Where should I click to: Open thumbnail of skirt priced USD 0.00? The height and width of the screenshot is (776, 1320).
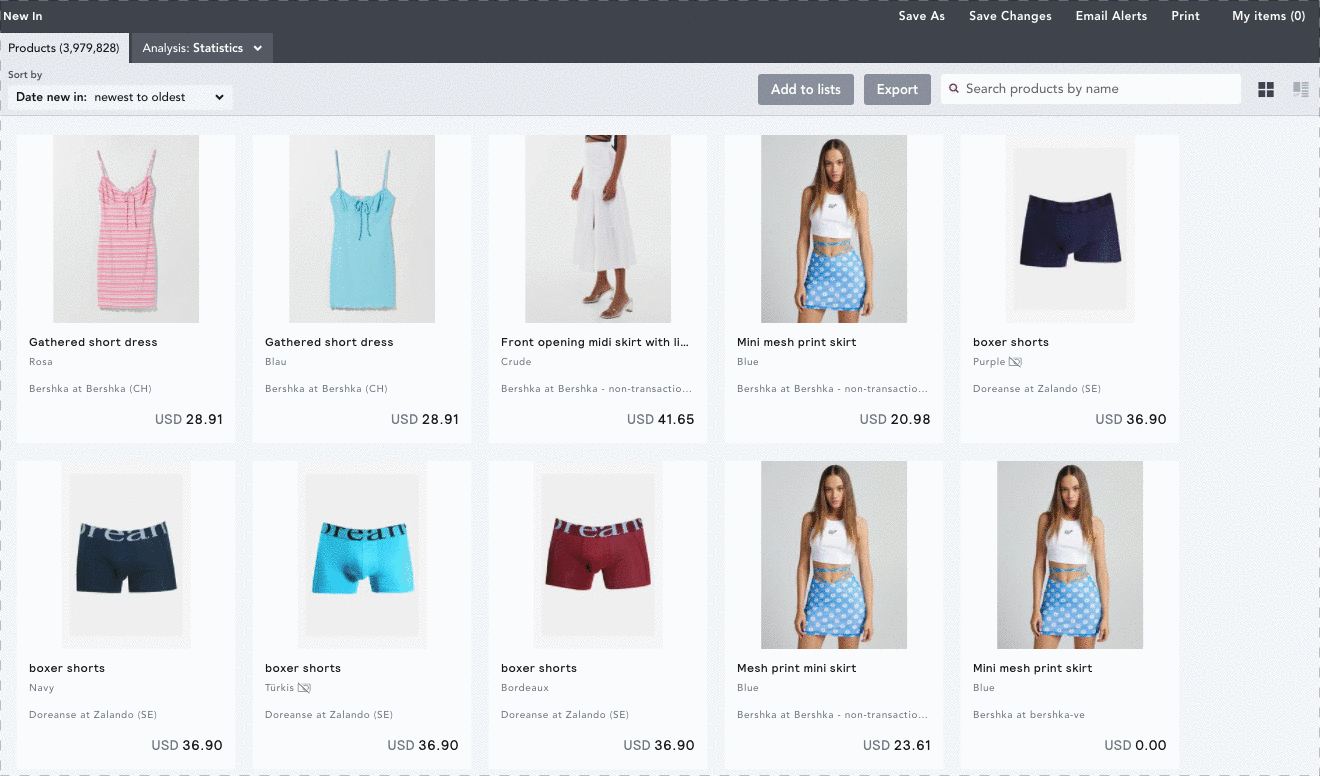click(x=1070, y=555)
